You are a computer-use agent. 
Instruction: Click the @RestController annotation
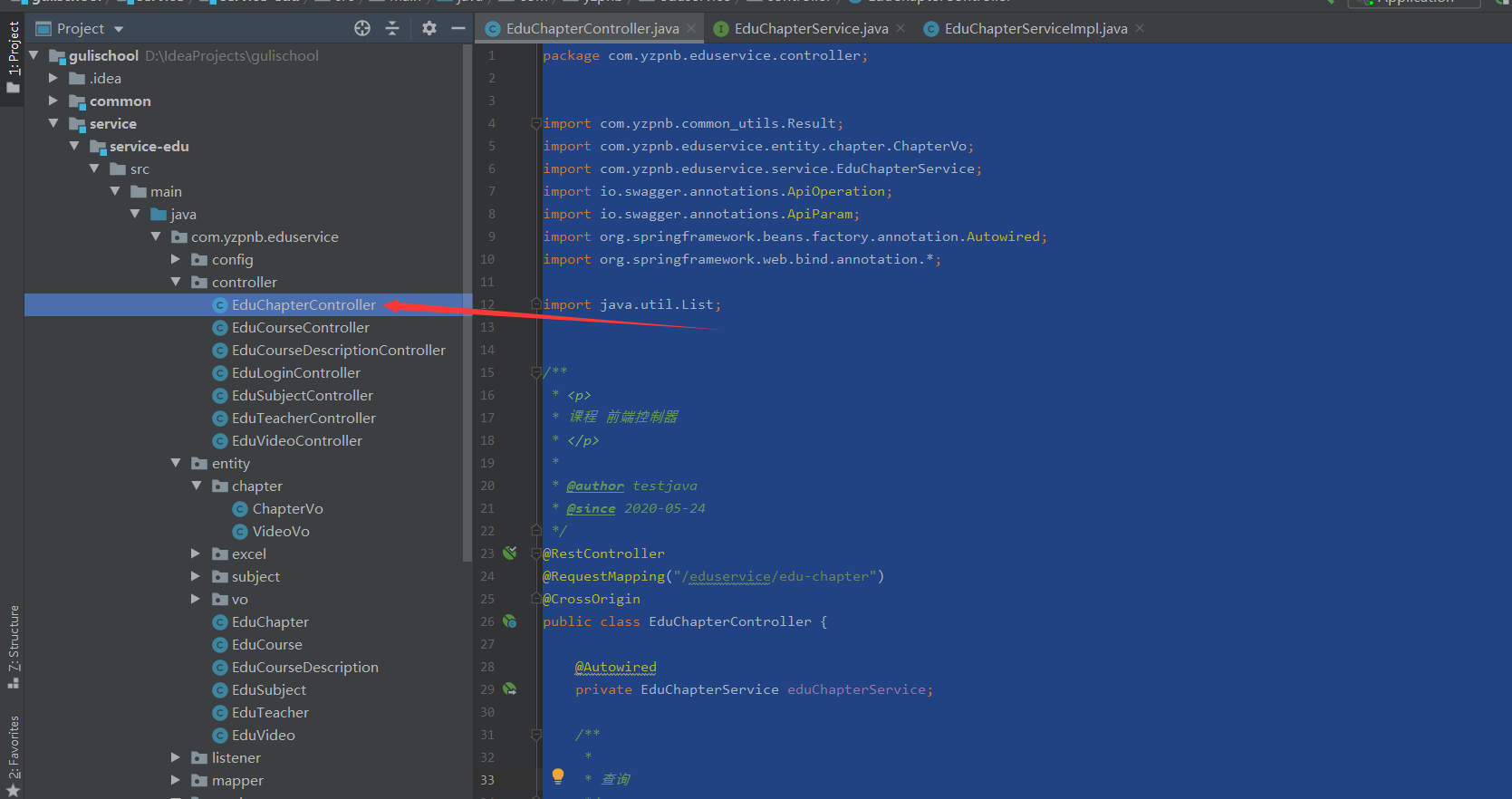603,554
